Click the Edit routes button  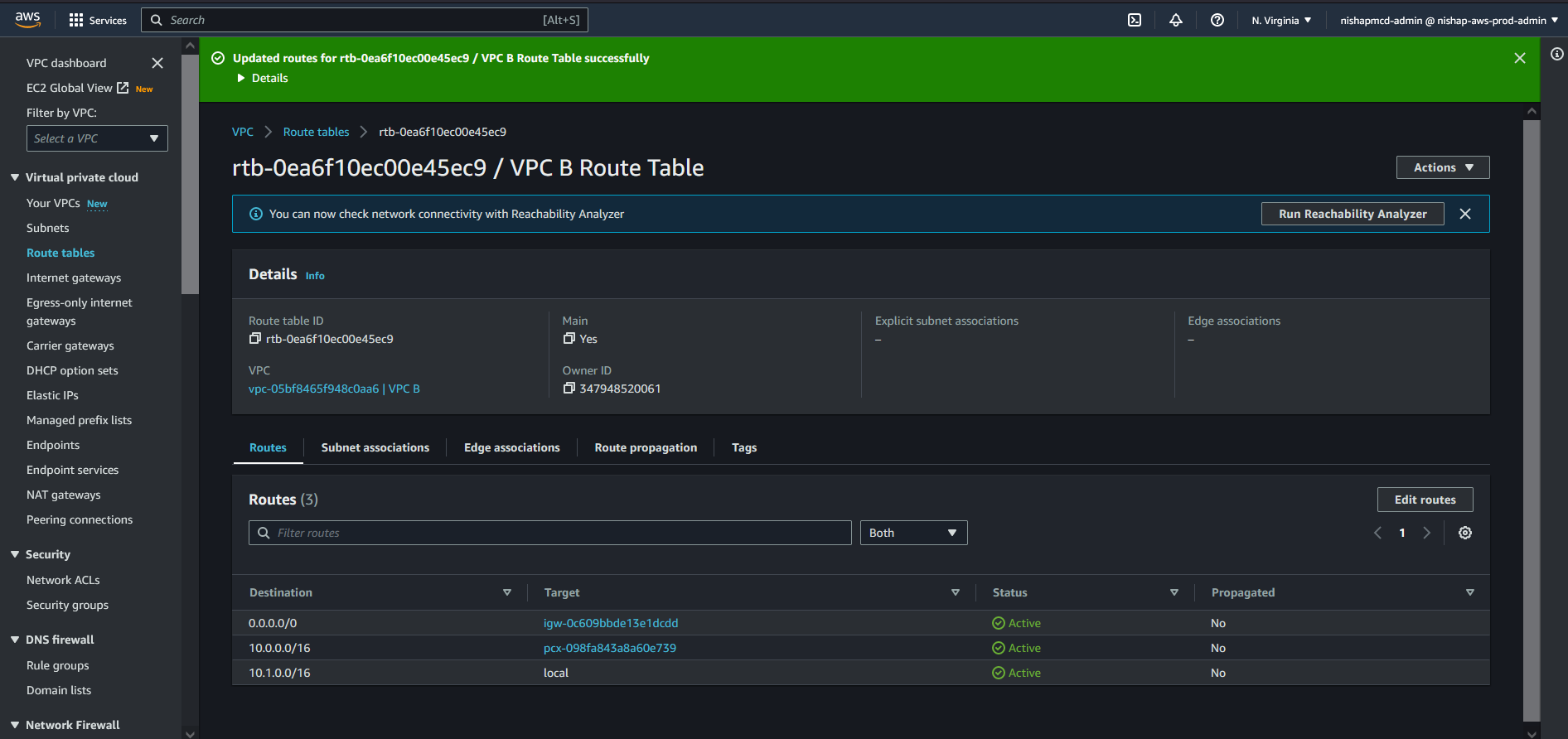pos(1424,500)
